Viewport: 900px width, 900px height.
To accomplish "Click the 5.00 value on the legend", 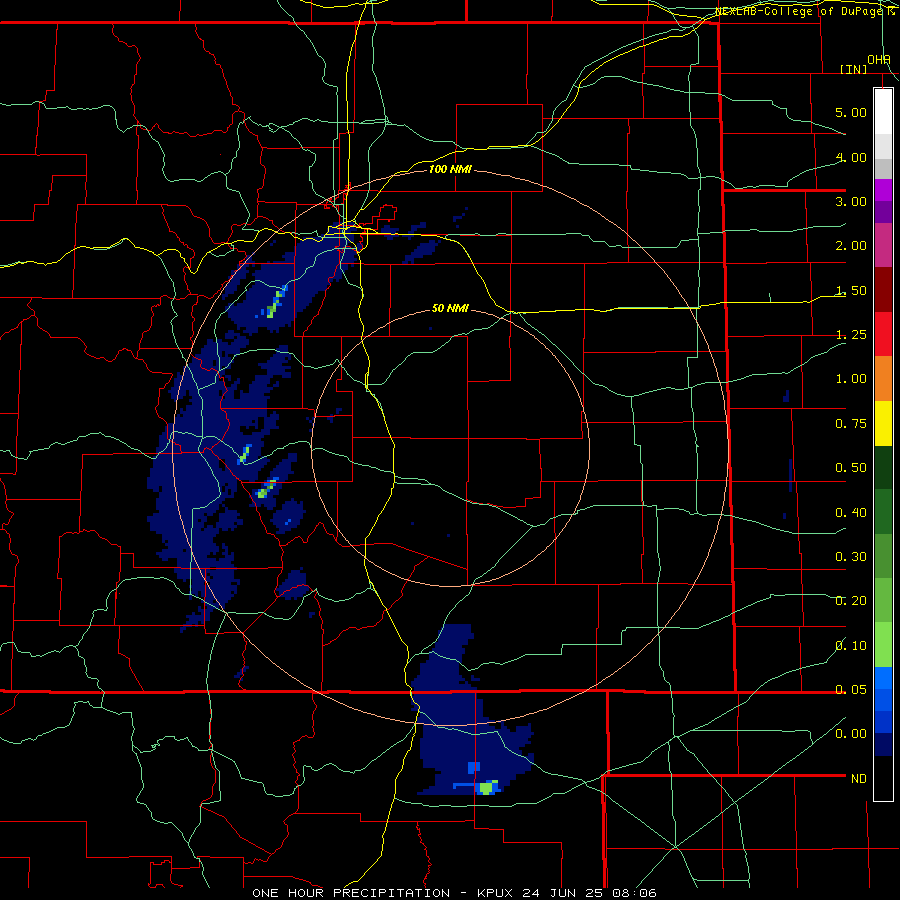I will pos(851,112).
